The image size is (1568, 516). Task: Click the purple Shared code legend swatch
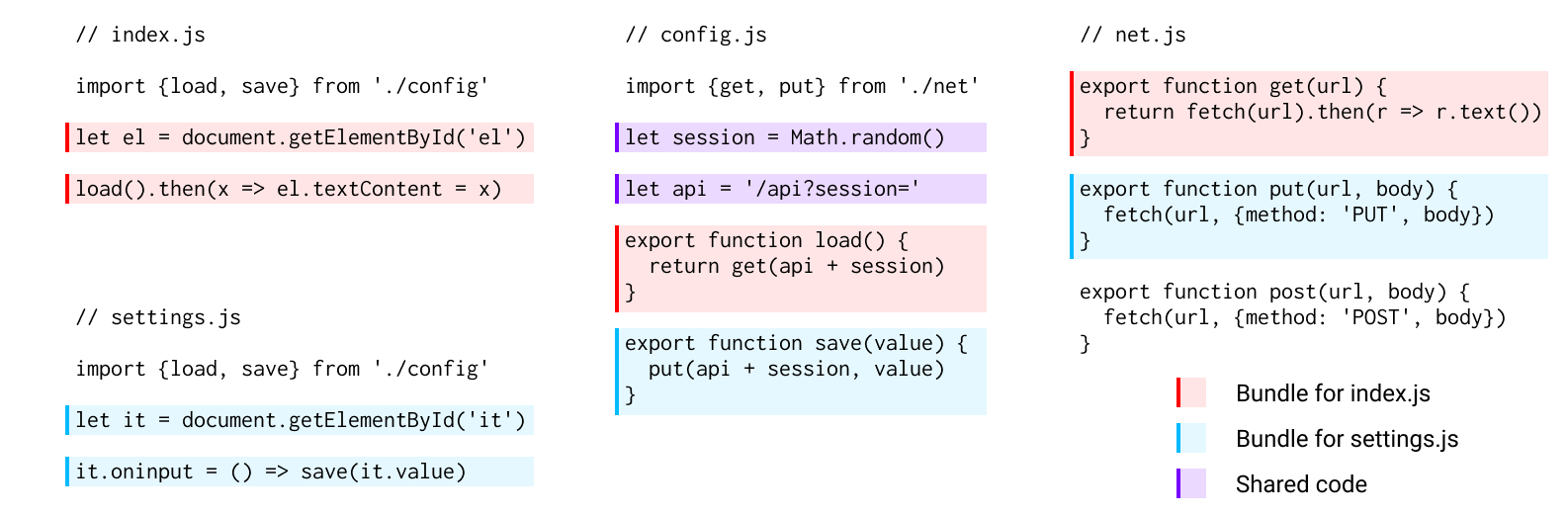click(x=1191, y=483)
